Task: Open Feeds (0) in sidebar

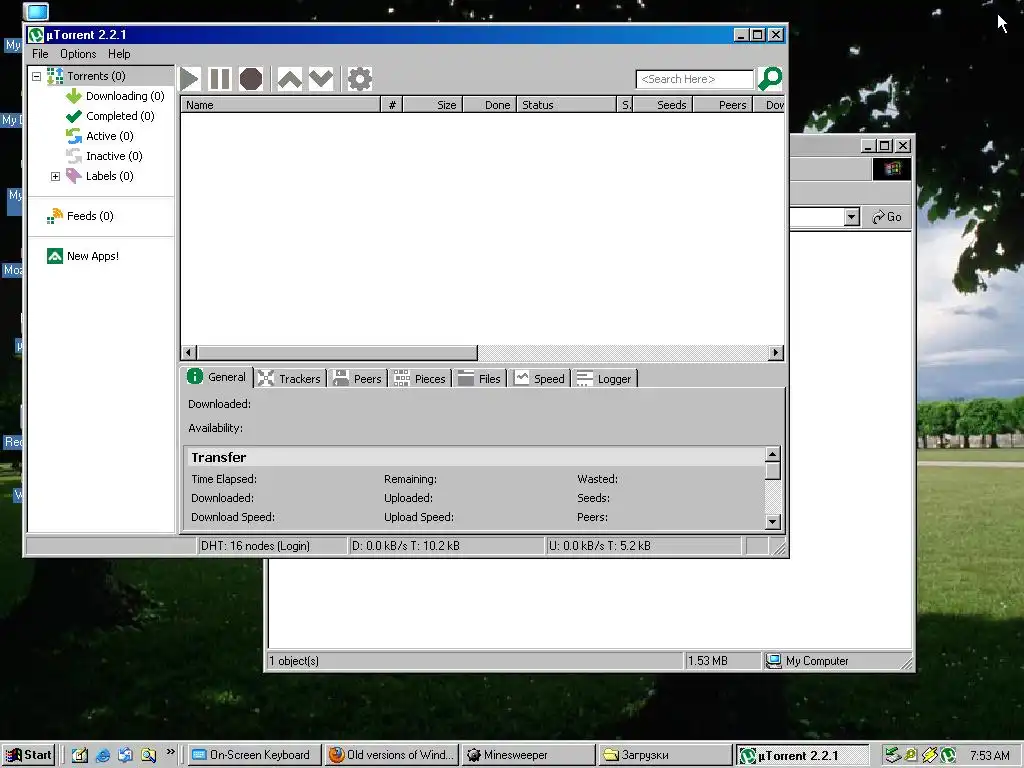Action: (x=80, y=216)
